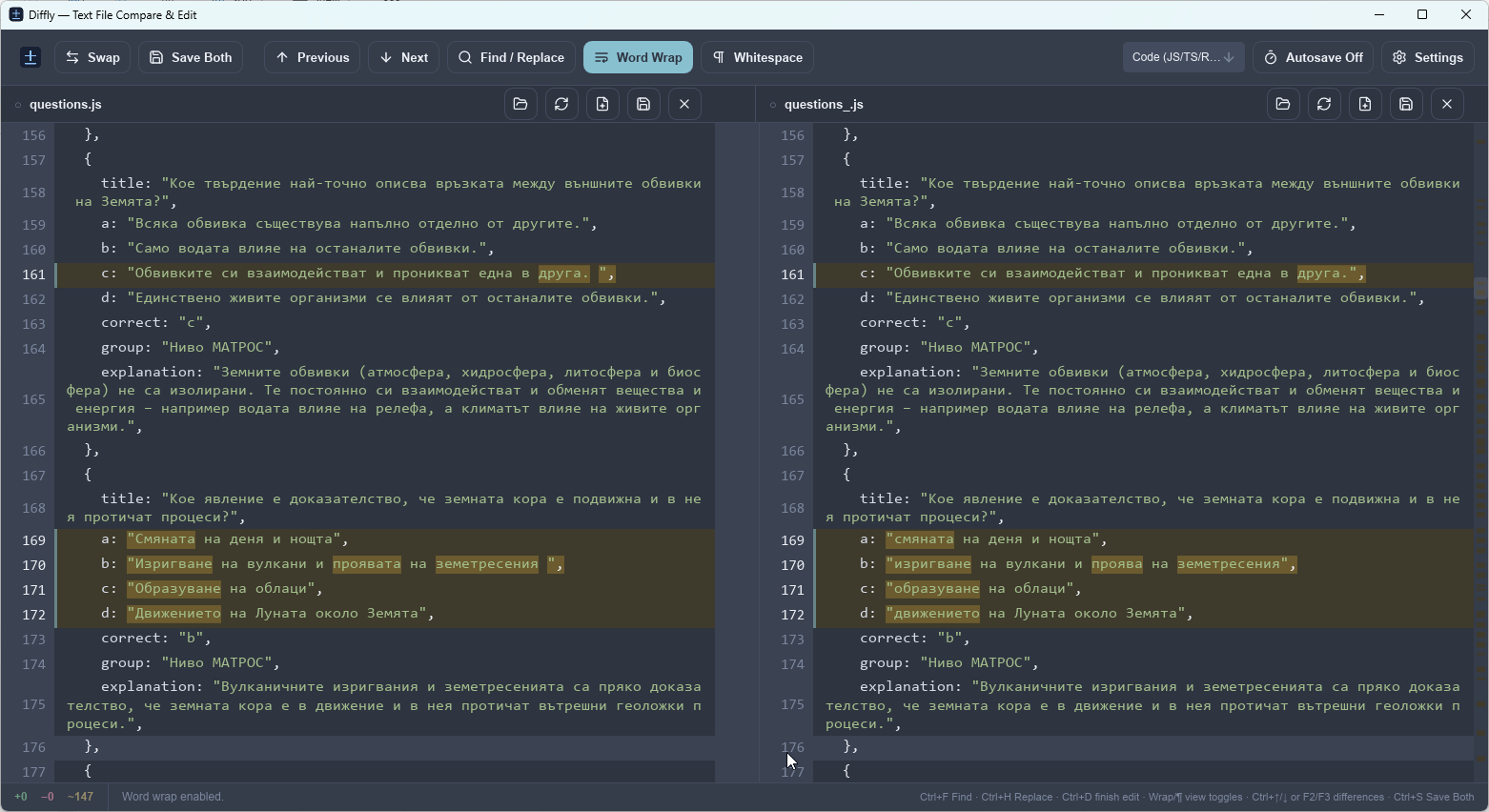The width and height of the screenshot is (1489, 812).
Task: Click the Diffly logo icon in the toolbar
Action: tap(31, 57)
